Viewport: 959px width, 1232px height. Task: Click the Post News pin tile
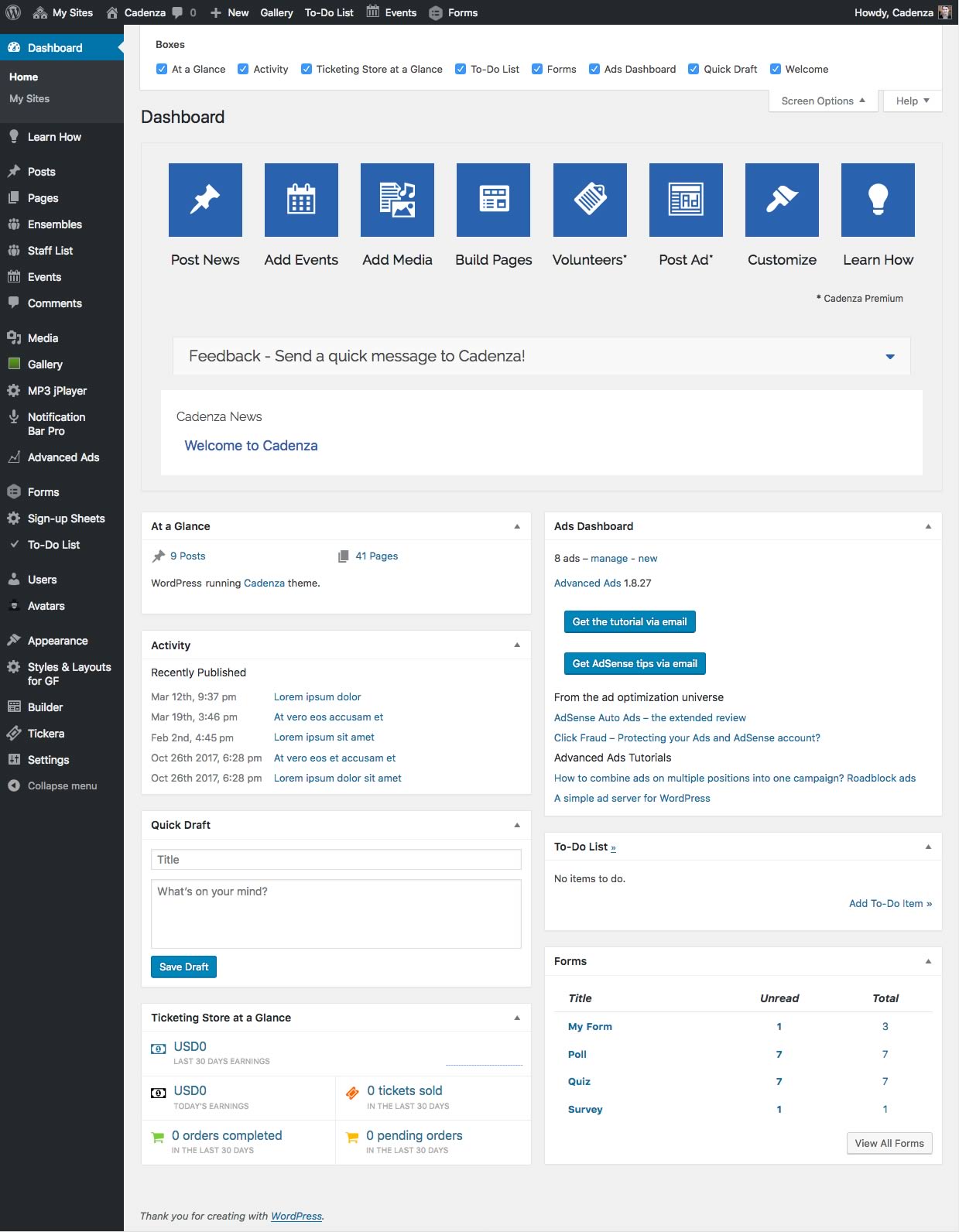pyautogui.click(x=205, y=200)
